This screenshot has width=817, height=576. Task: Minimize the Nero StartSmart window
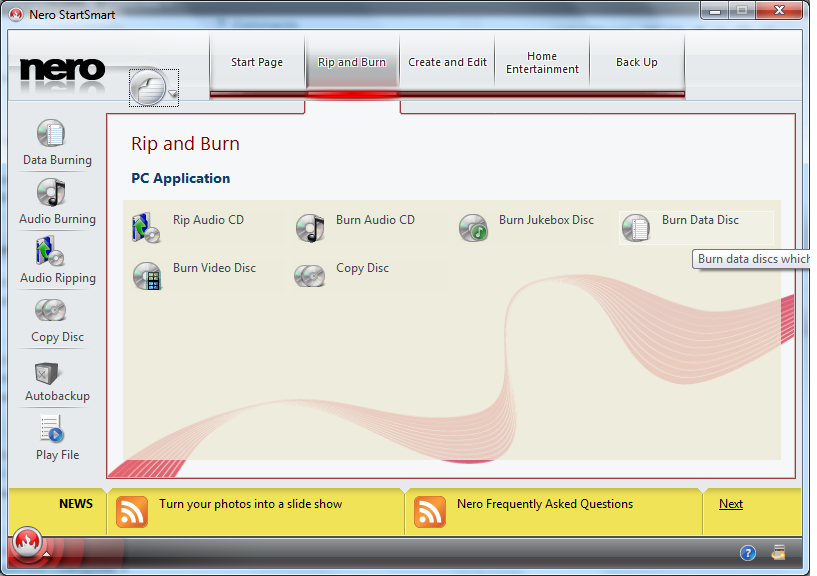pos(715,11)
